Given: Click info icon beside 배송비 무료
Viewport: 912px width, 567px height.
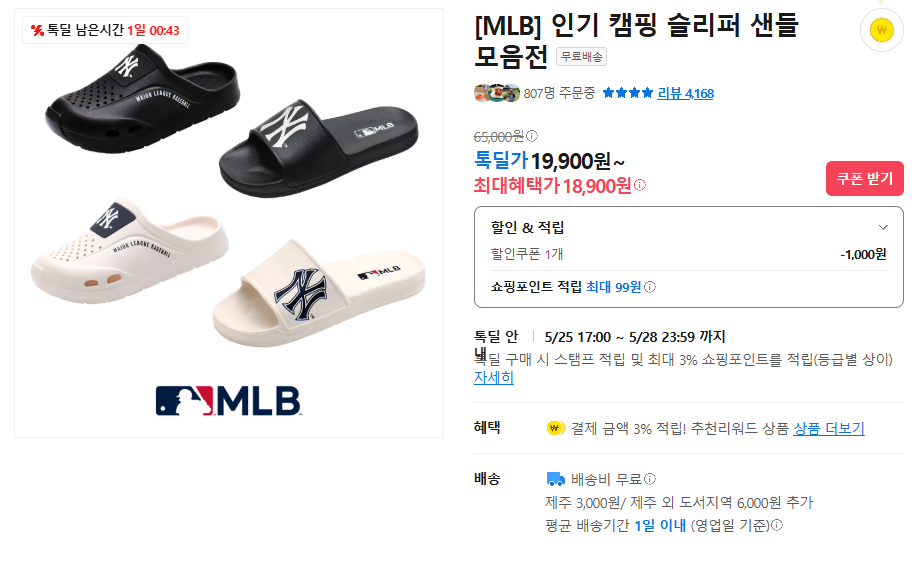Looking at the screenshot, I should (650, 479).
